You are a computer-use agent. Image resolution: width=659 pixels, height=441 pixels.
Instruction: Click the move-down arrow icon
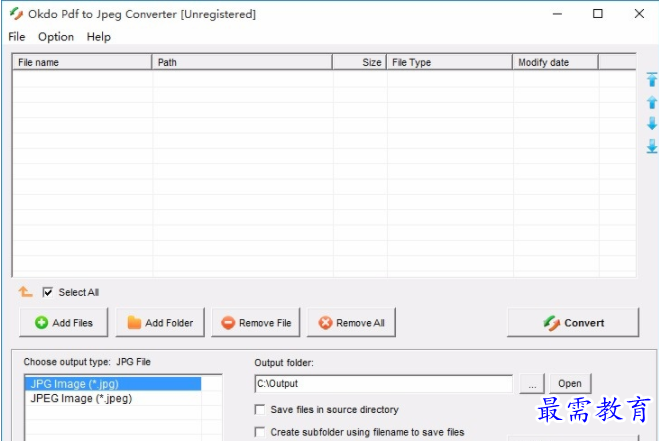pos(651,124)
